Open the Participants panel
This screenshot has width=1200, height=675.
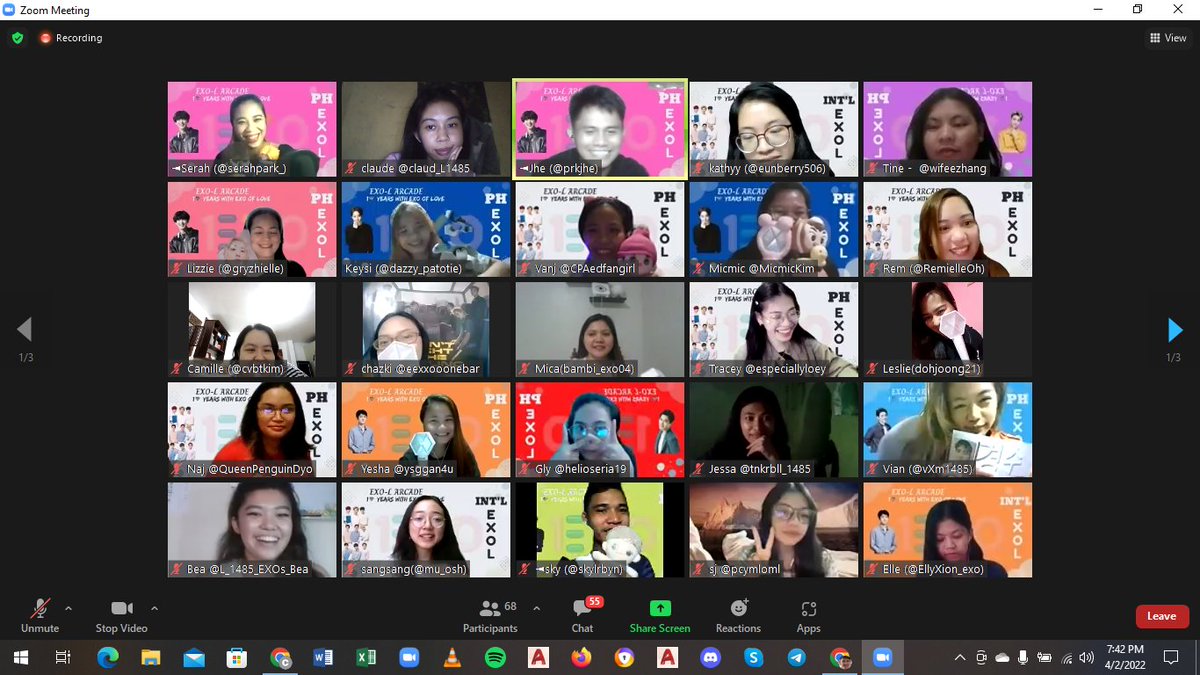[x=490, y=616]
